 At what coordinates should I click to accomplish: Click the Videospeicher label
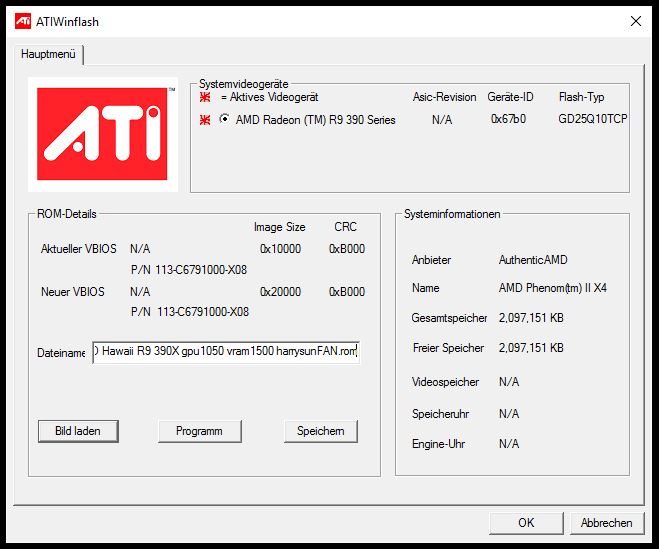point(445,382)
